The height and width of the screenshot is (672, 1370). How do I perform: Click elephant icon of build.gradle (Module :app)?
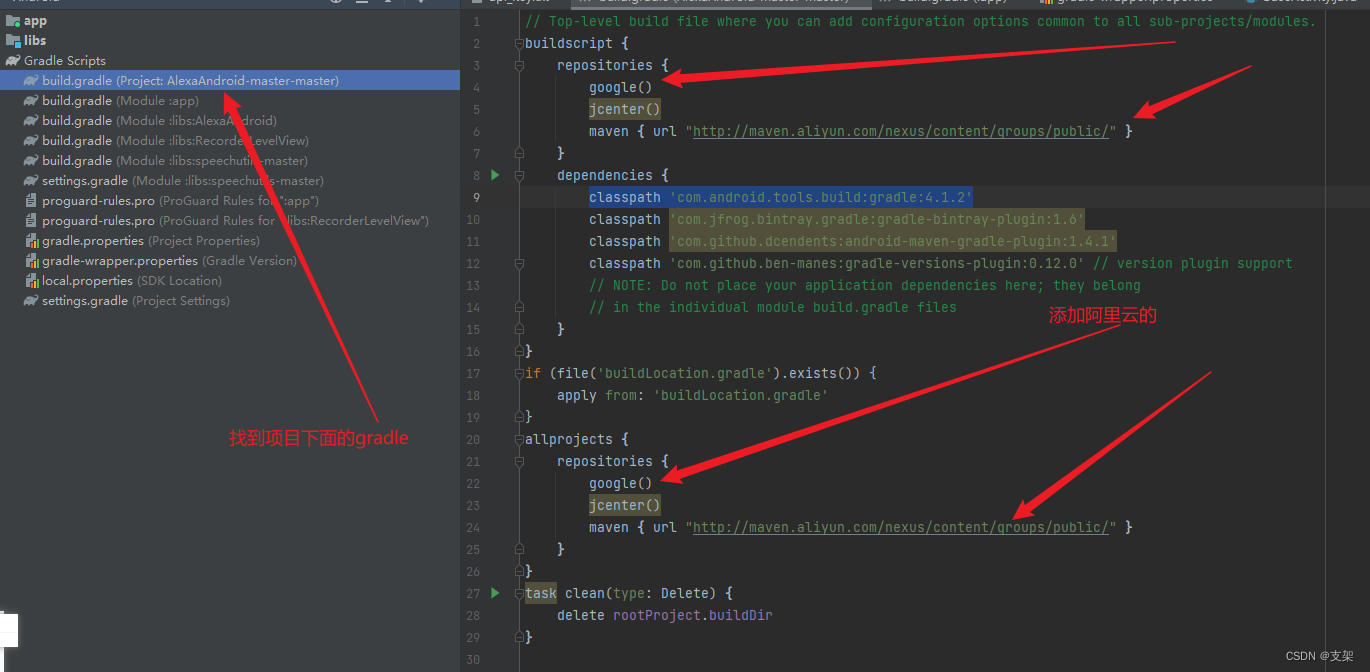[32, 100]
